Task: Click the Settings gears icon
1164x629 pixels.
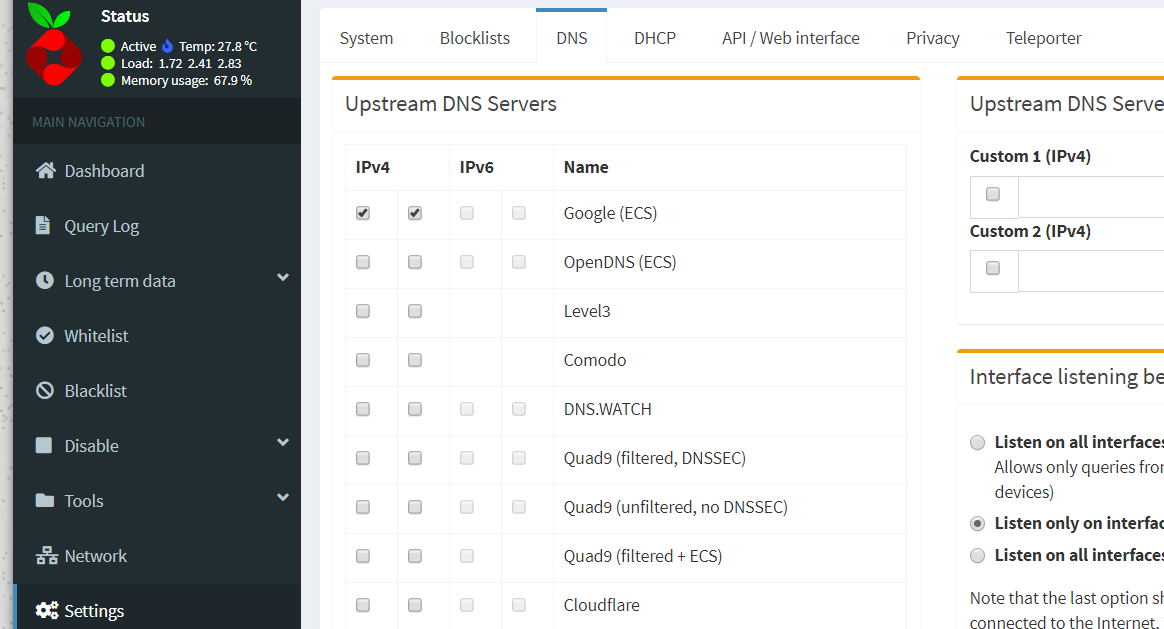Action: coord(46,611)
